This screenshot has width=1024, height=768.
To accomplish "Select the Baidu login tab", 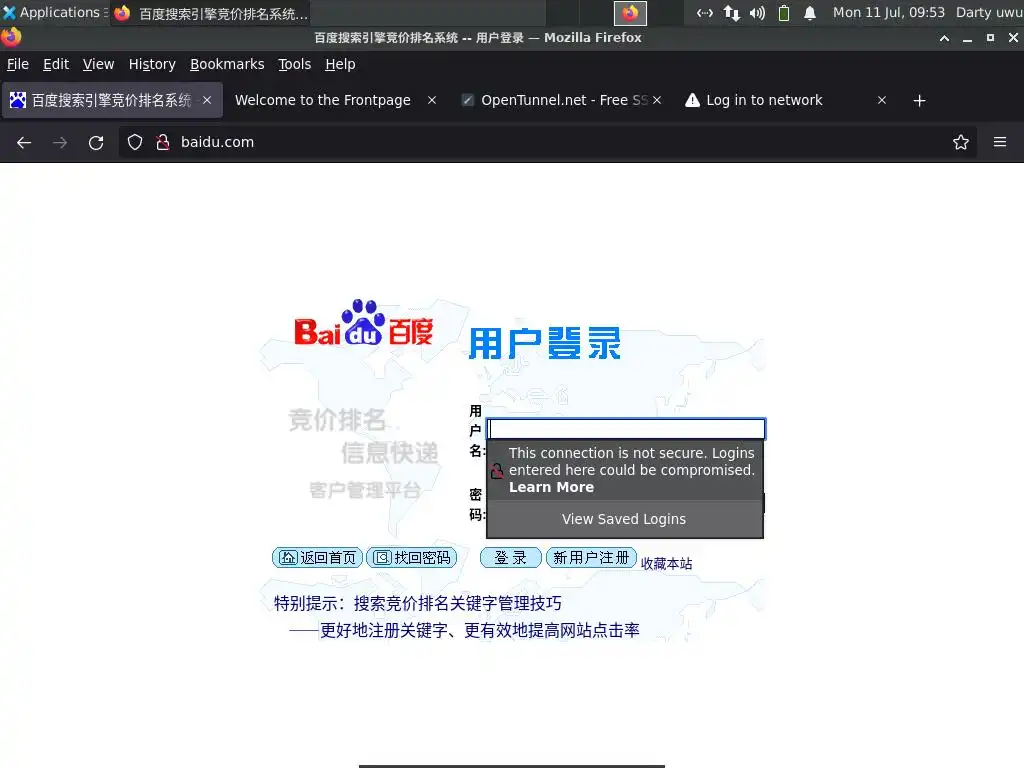I will point(111,100).
